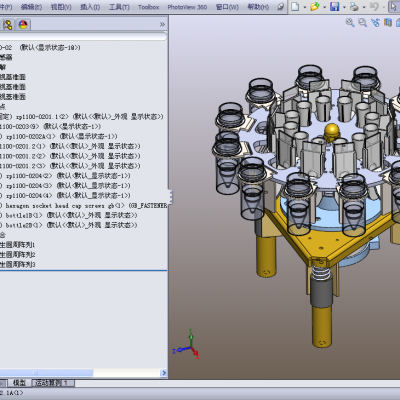Select the 圆周阵列3 pattern feature
The height and width of the screenshot is (400, 400).
(x=18, y=265)
